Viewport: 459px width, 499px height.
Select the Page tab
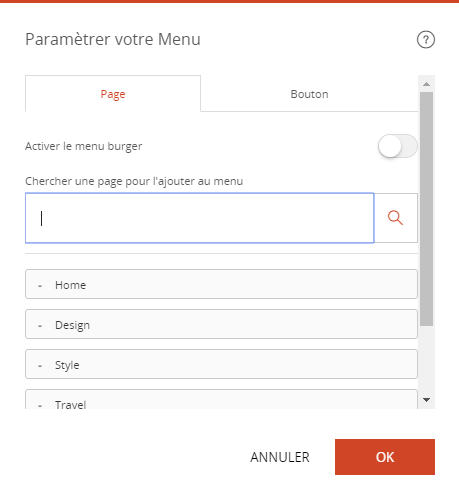(113, 94)
